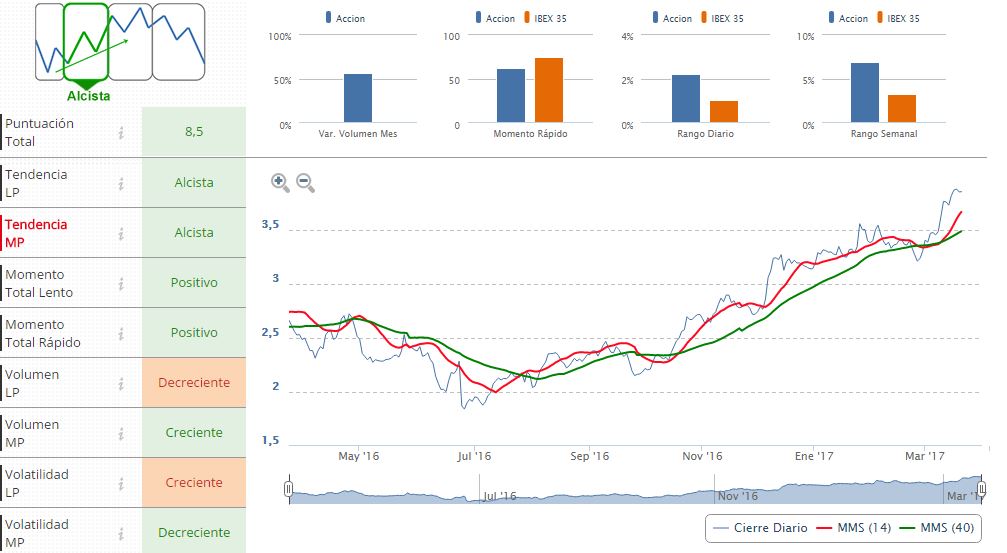Open info icon for Puntuación Total
This screenshot has height=553, width=1007.
tap(121, 132)
